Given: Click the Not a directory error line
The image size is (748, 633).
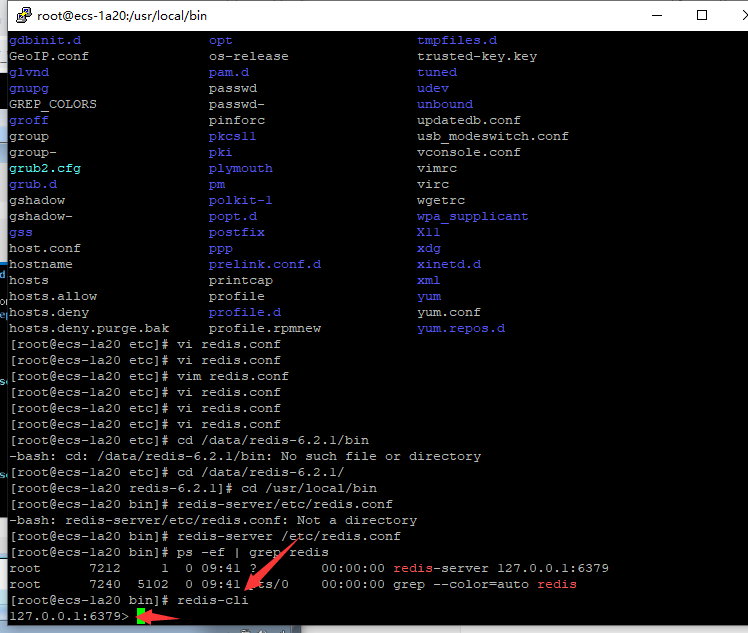Looking at the screenshot, I should point(213,520).
